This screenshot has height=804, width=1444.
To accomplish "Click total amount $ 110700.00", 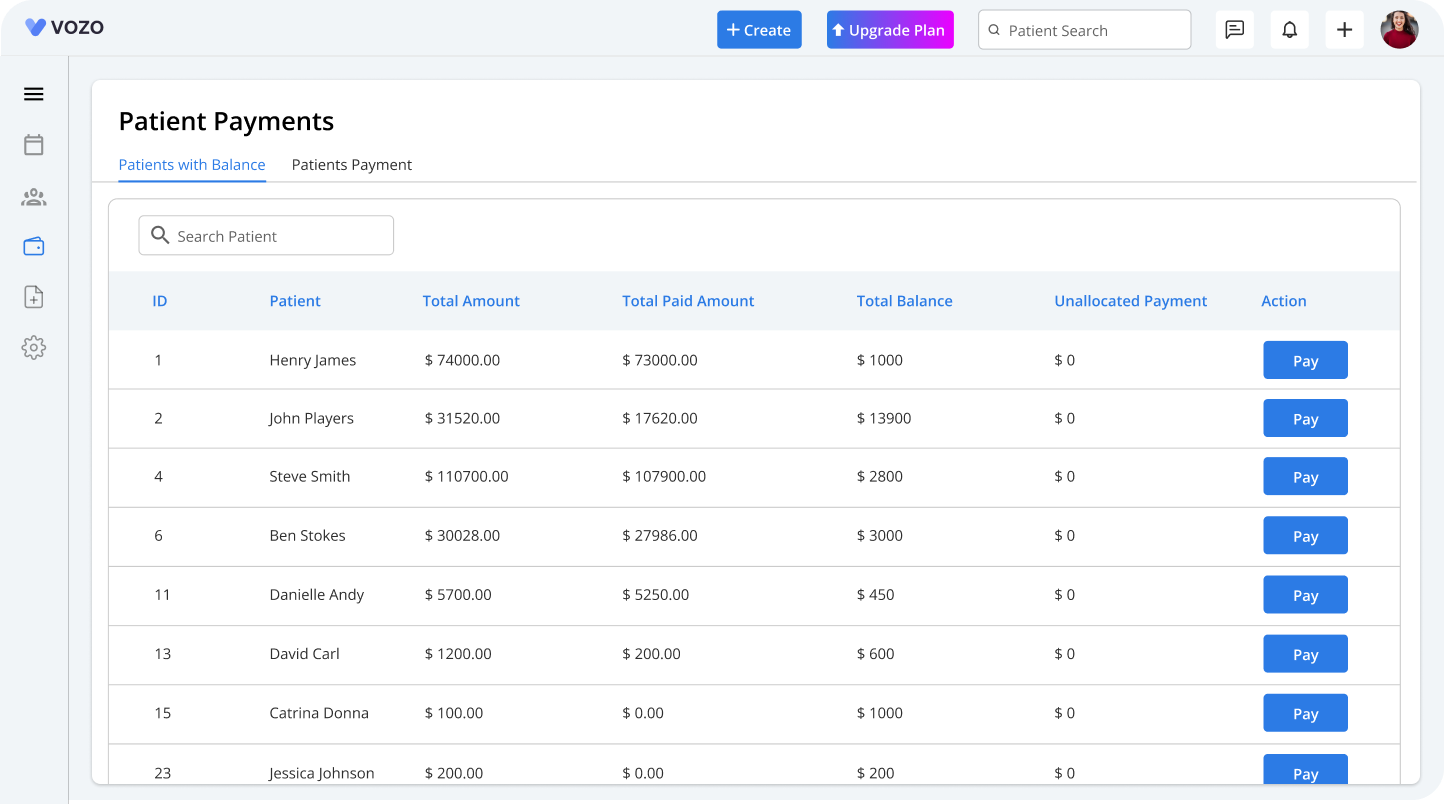I will coord(466,476).
